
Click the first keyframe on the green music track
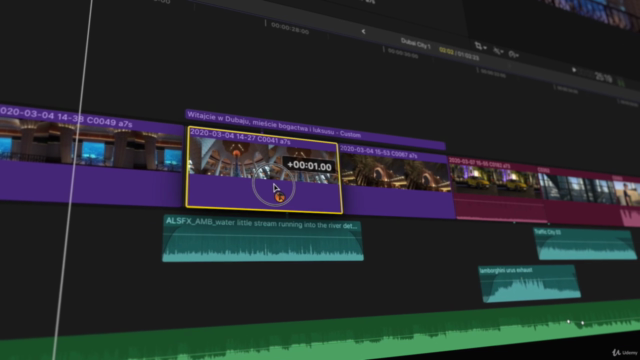(x=568, y=322)
